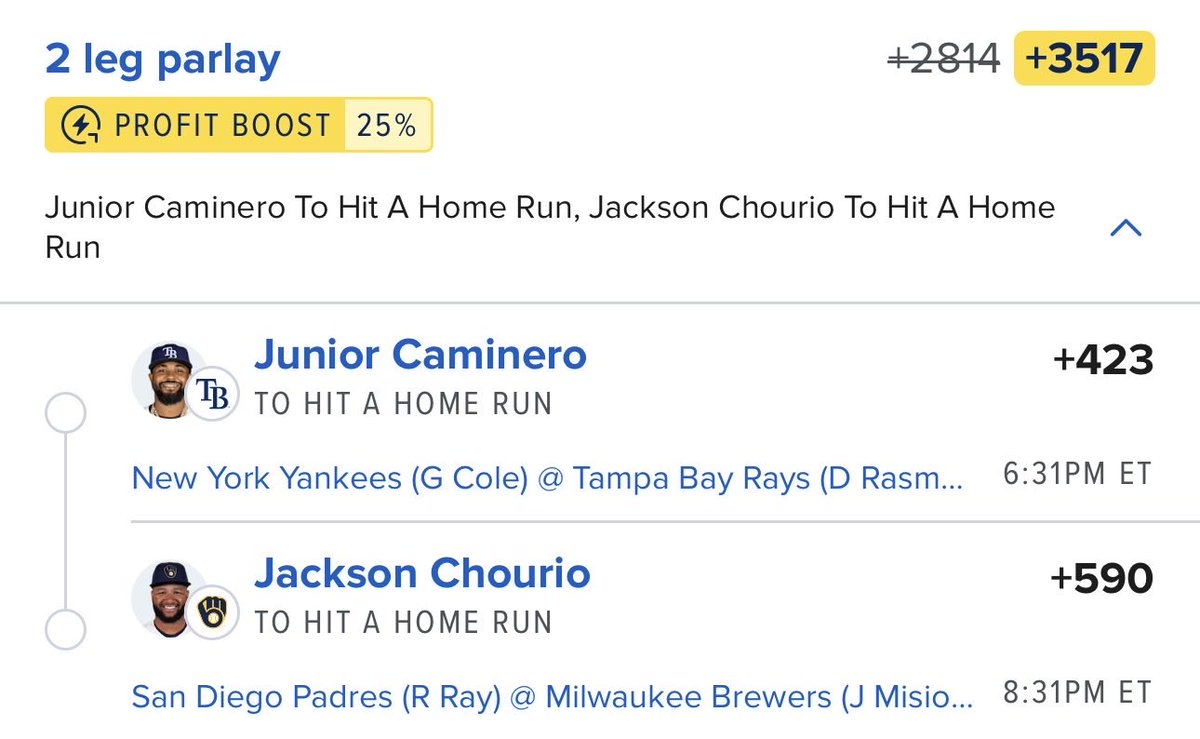The height and width of the screenshot is (739, 1200).
Task: Click the Tampa Bay Rays team logo
Action: coord(213,397)
